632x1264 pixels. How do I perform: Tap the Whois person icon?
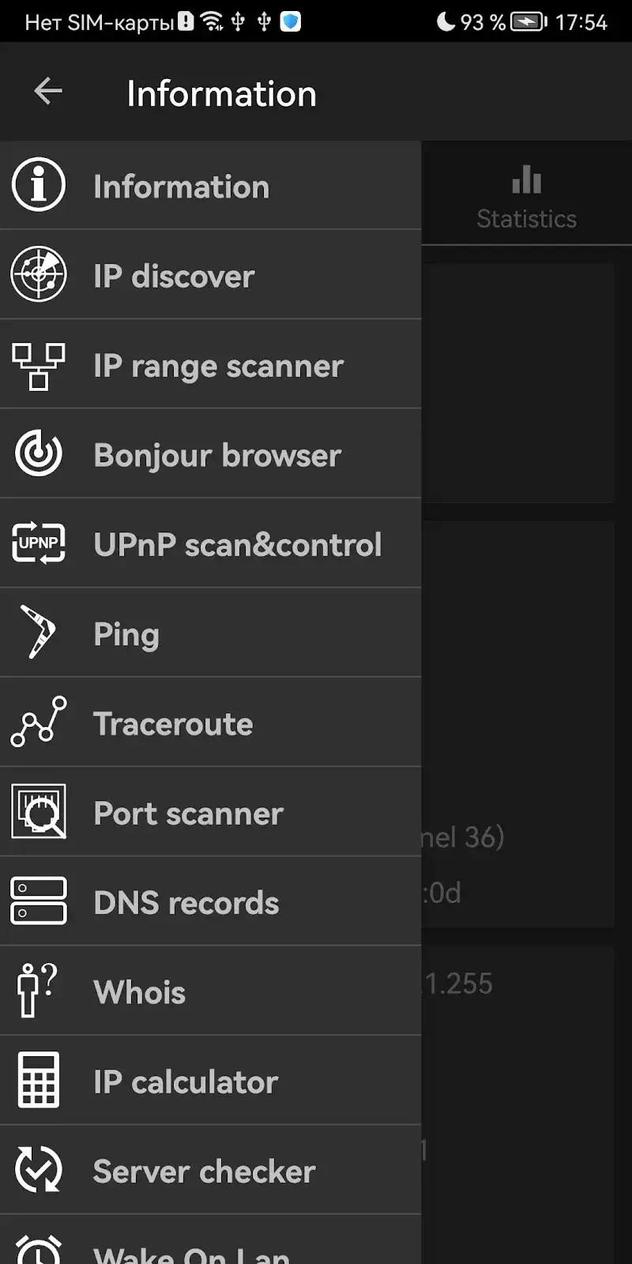coord(38,991)
